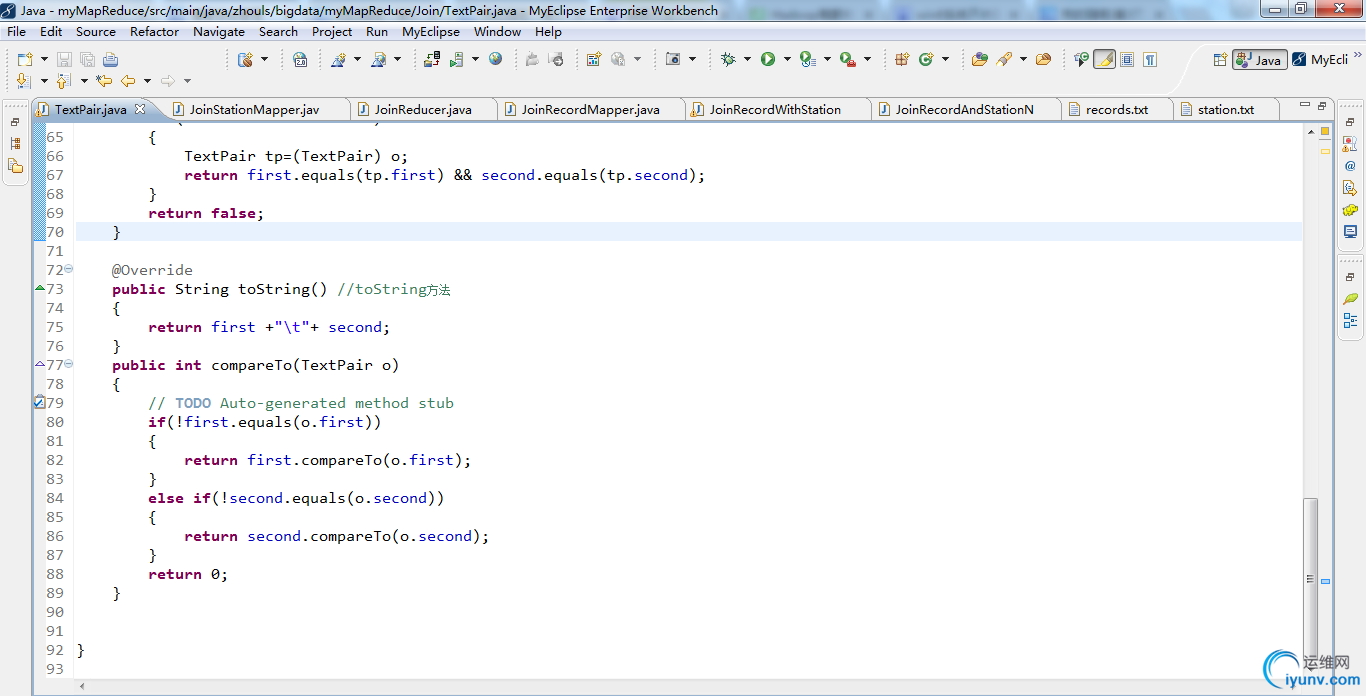
Task: Click the Print toolbar icon
Action: (x=110, y=60)
